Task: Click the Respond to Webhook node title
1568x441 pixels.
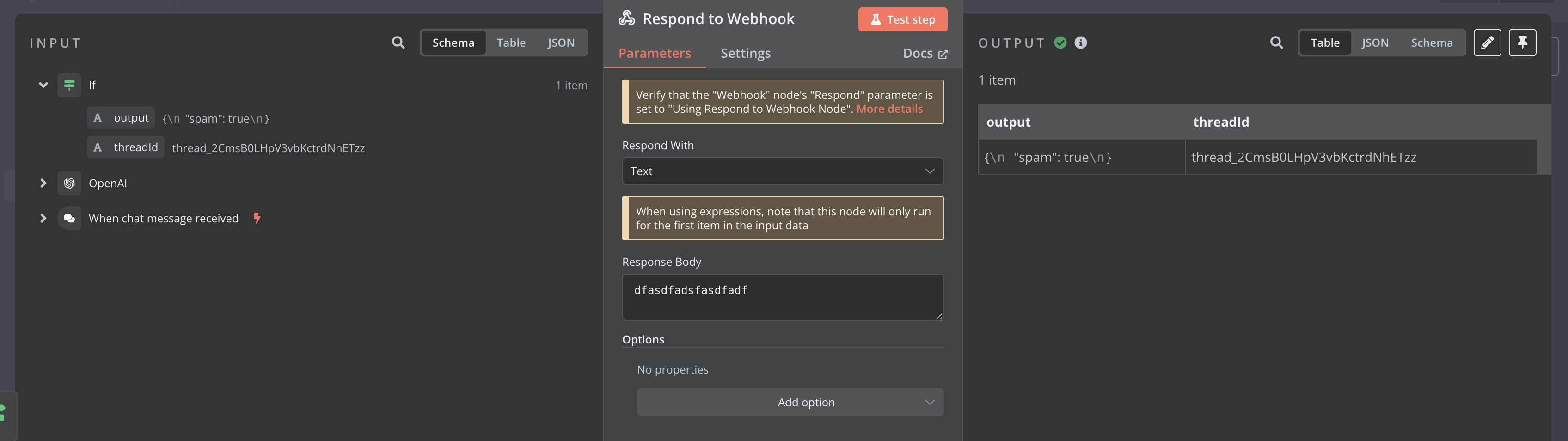Action: tap(718, 19)
